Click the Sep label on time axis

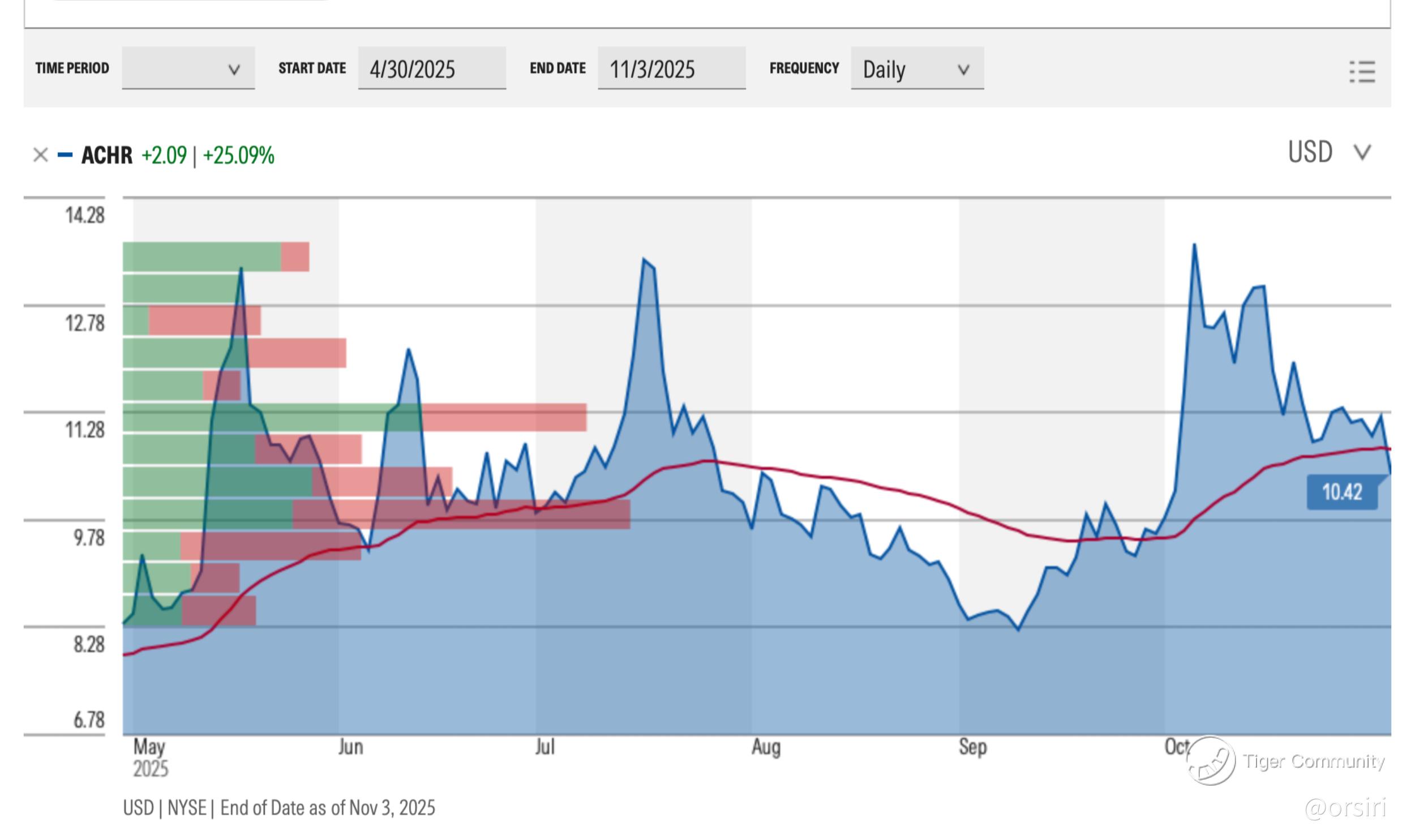[x=972, y=747]
